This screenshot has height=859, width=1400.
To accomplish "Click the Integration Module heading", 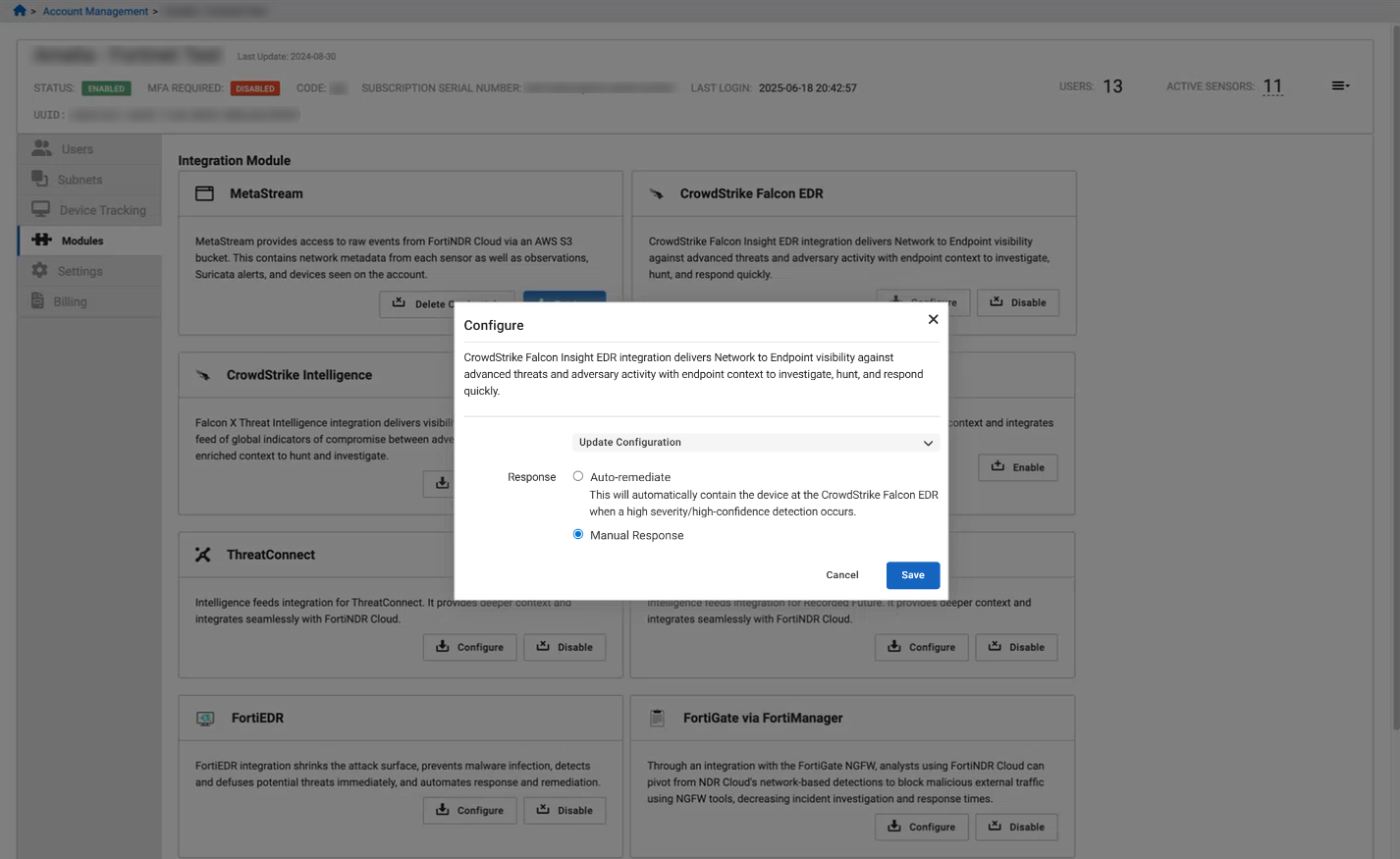I will pos(235,160).
